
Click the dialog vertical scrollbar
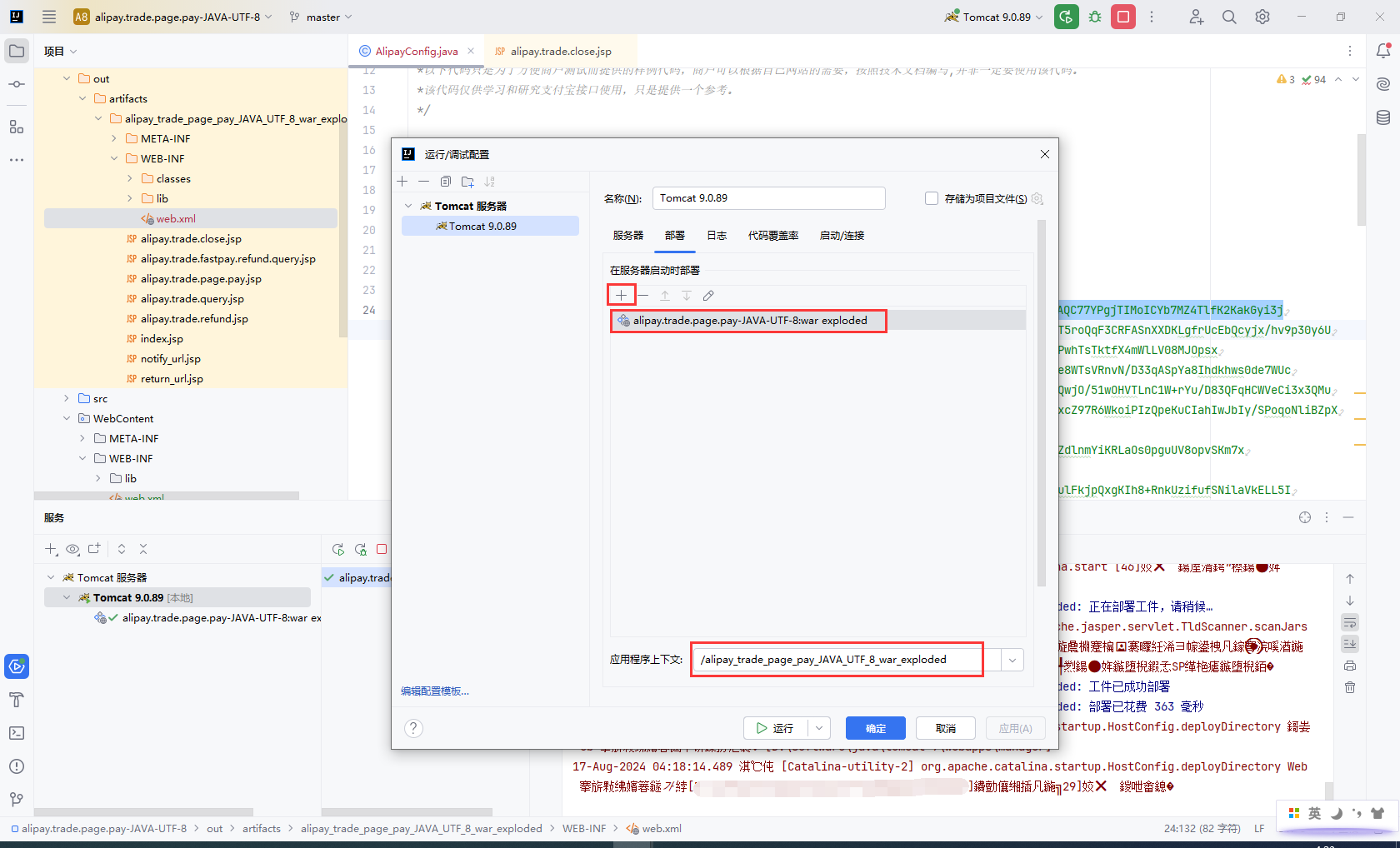click(1041, 403)
